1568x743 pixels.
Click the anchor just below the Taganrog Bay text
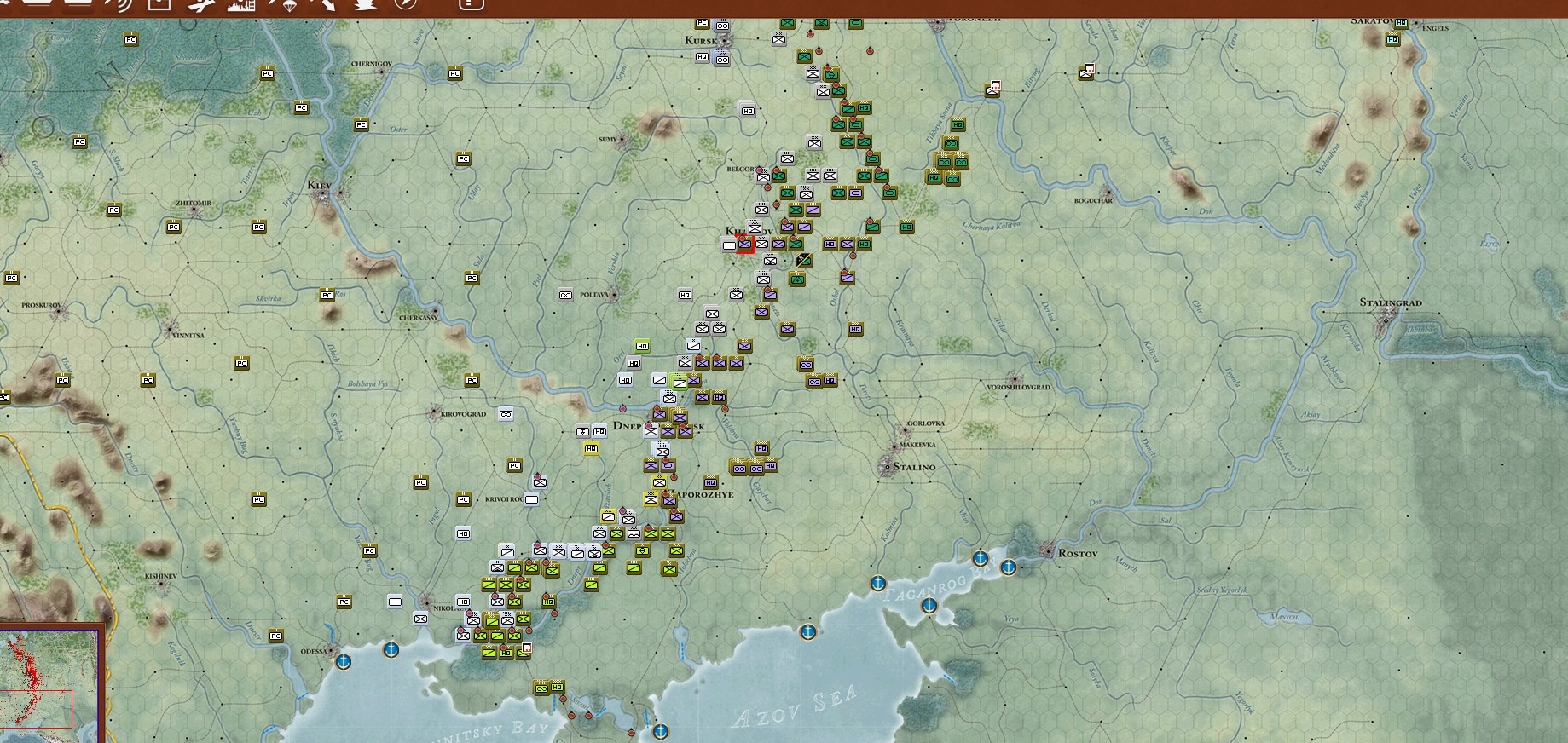coord(929,605)
